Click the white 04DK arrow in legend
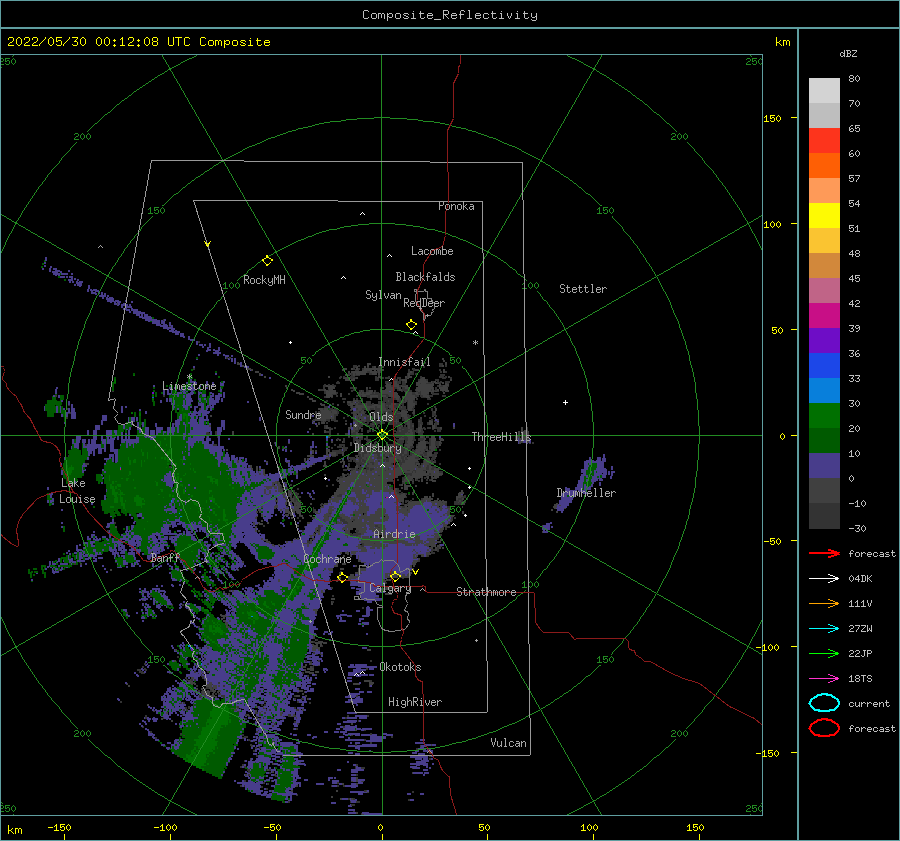The width and height of the screenshot is (900, 841). click(824, 579)
